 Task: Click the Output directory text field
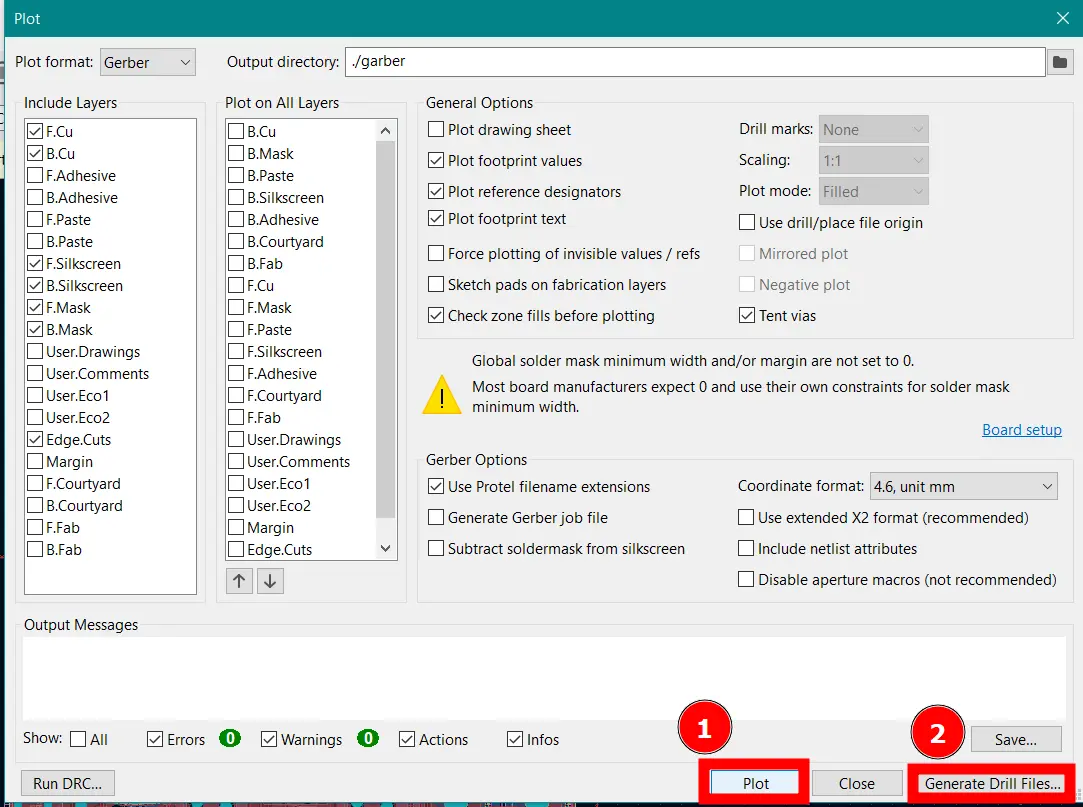click(694, 62)
